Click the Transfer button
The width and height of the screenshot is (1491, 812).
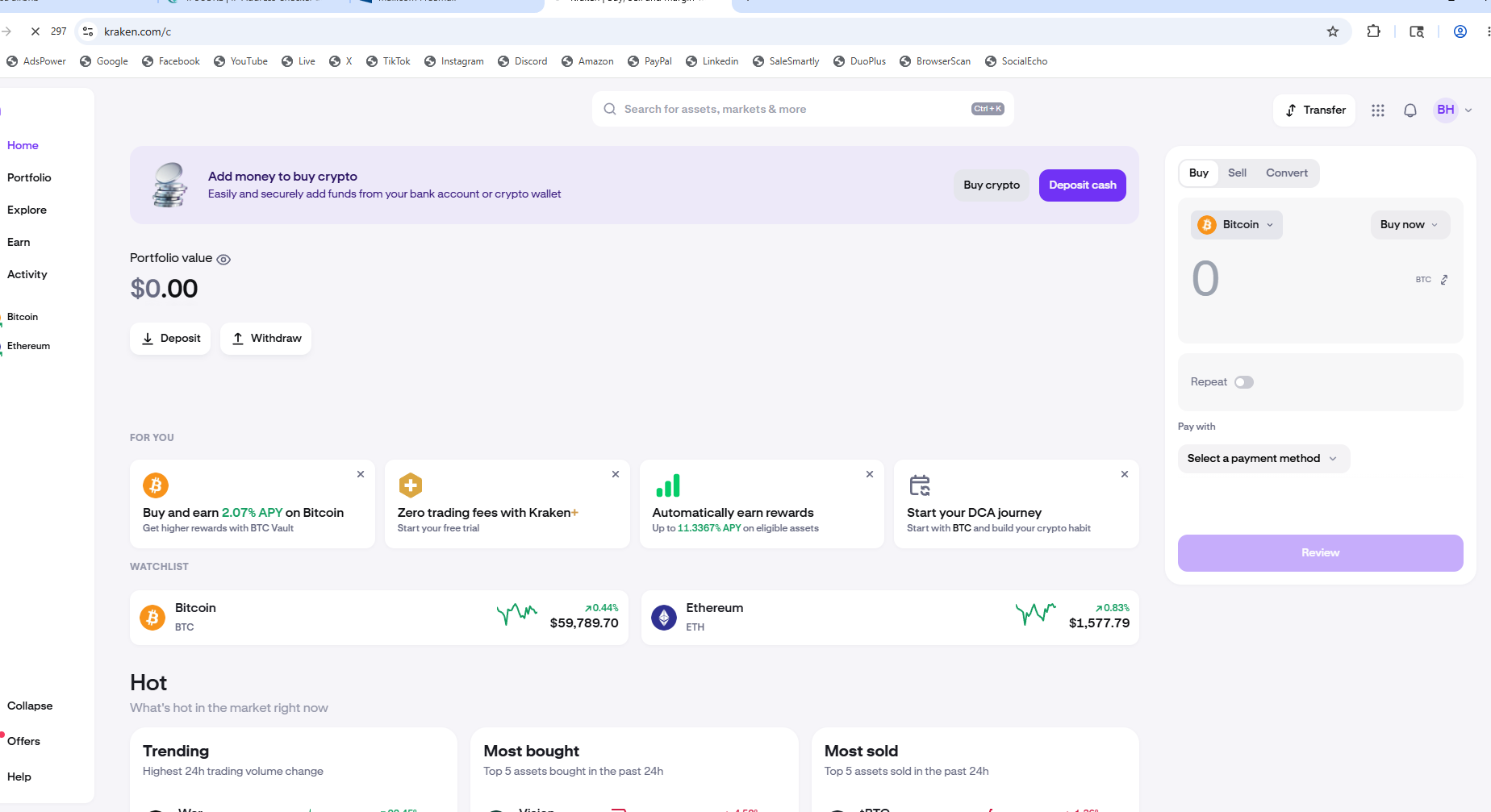pos(1314,110)
